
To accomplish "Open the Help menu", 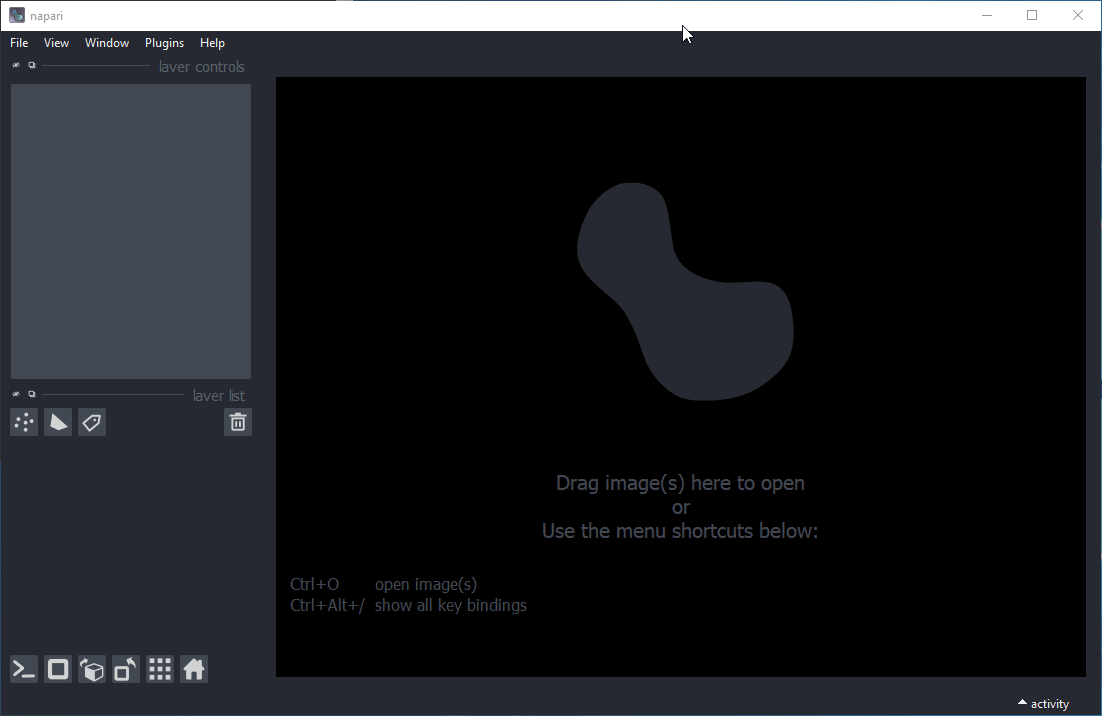I will 212,43.
